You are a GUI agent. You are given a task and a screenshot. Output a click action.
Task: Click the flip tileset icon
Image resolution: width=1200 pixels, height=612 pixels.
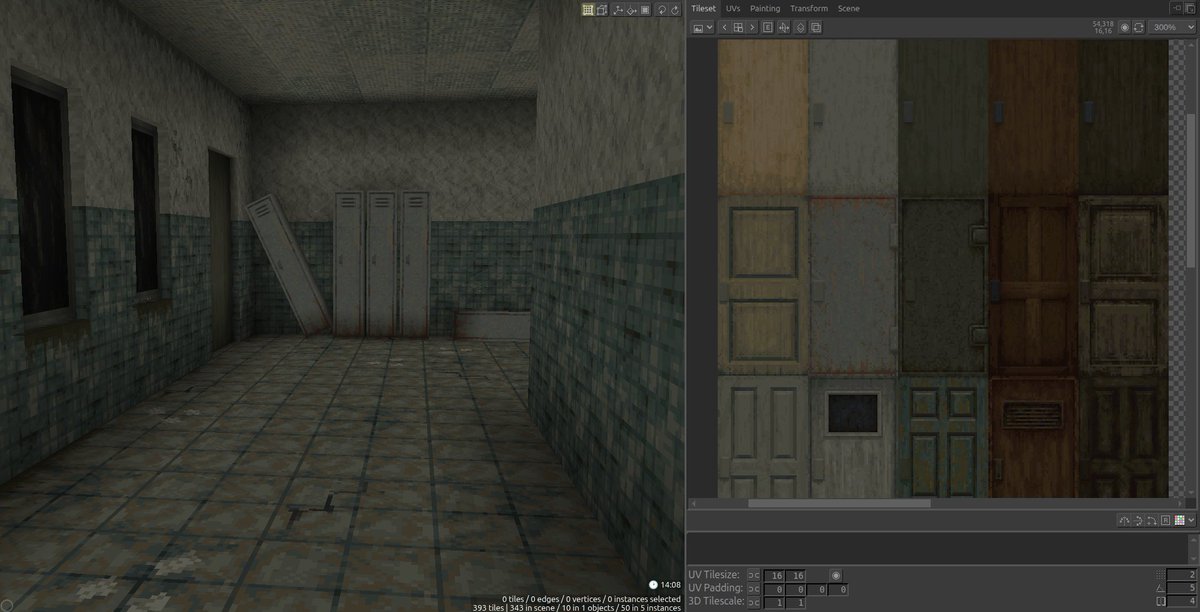(784, 28)
